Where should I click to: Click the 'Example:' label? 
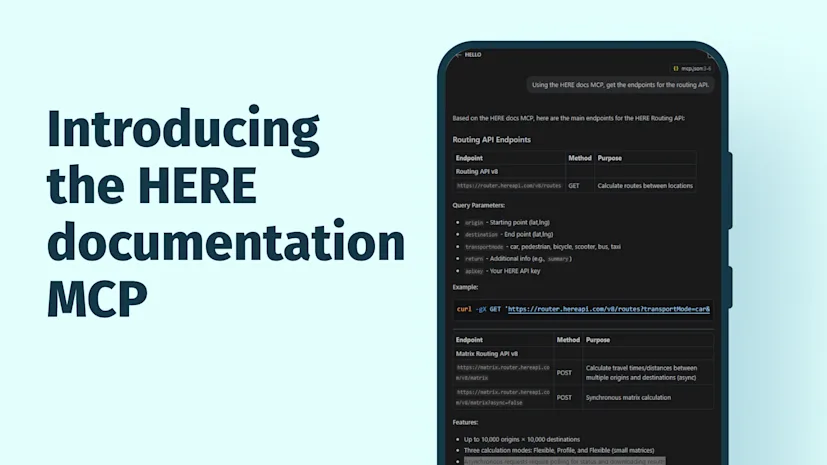pyautogui.click(x=465, y=287)
